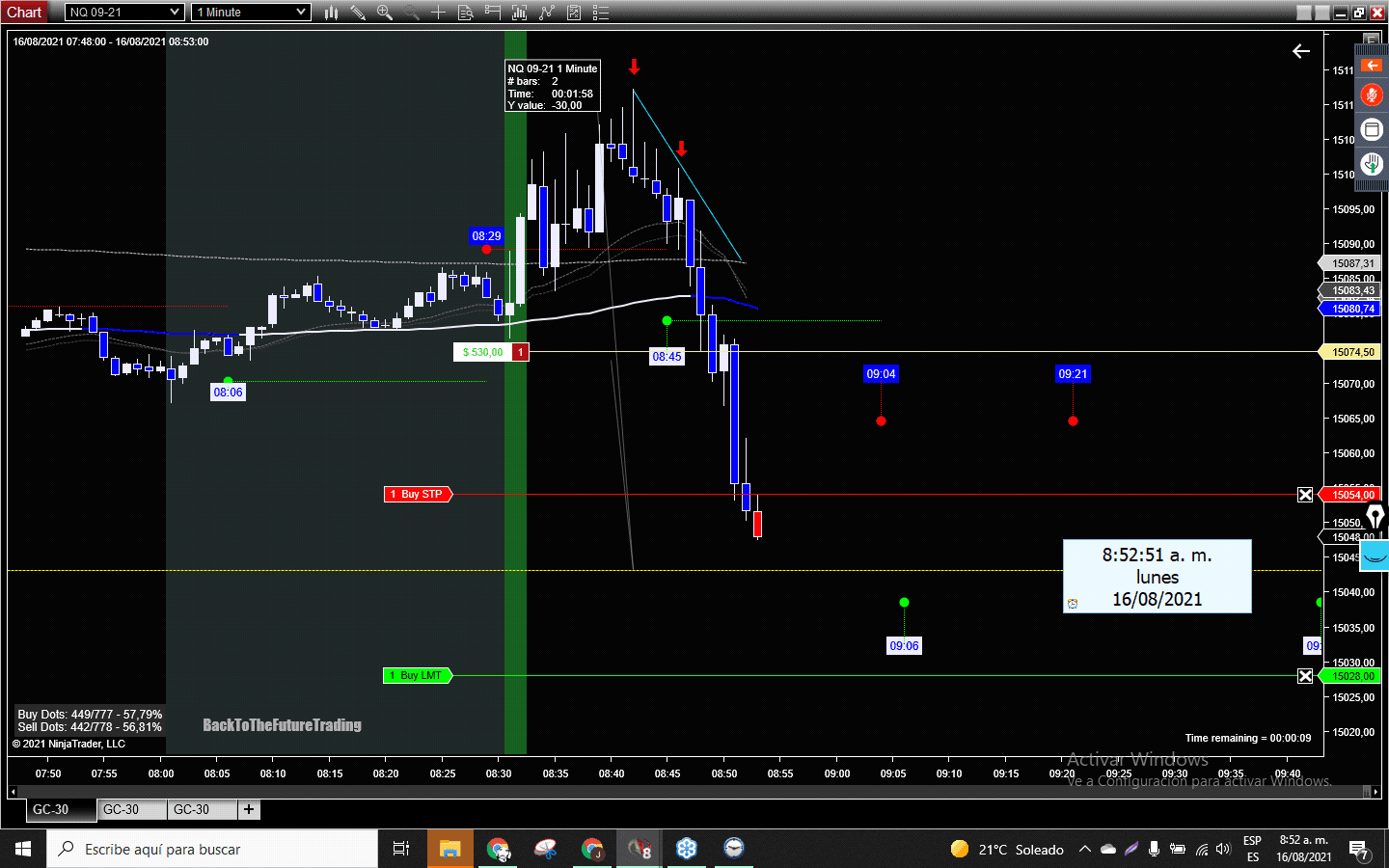
Task: Choose the crosshair cursor tool
Action: tap(438, 13)
